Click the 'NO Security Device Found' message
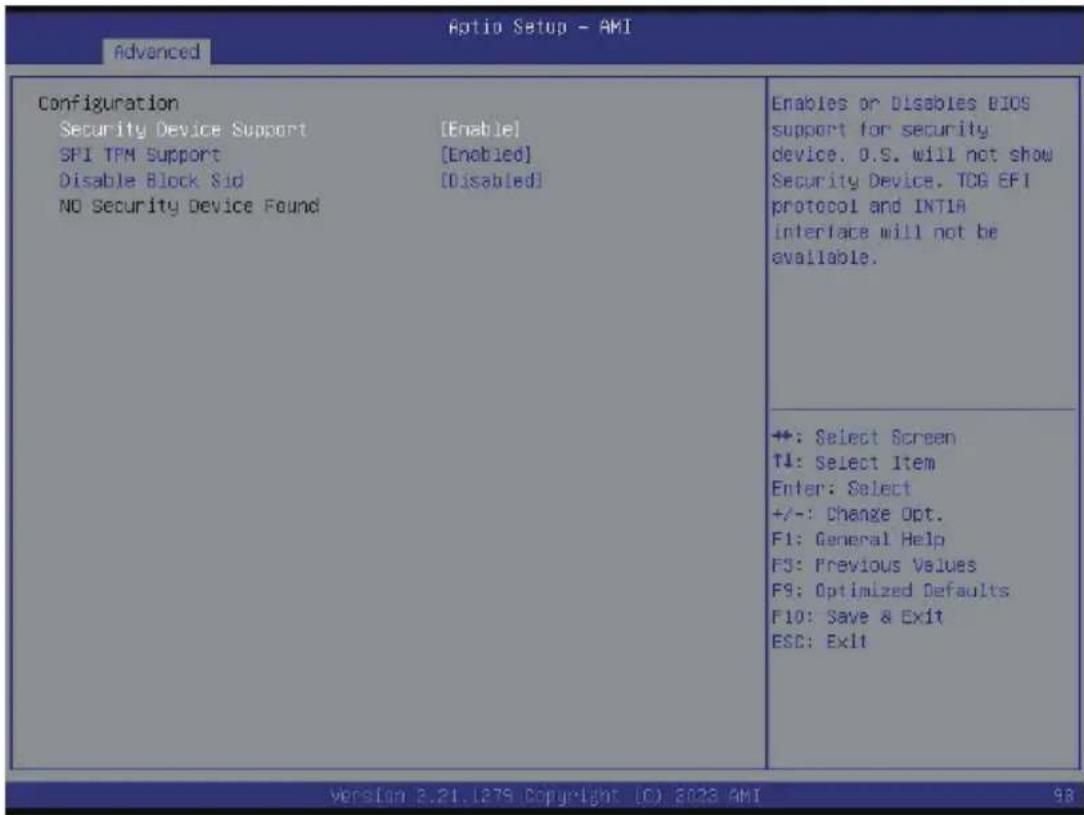Image resolution: width=1084 pixels, height=815 pixels. coord(189,206)
